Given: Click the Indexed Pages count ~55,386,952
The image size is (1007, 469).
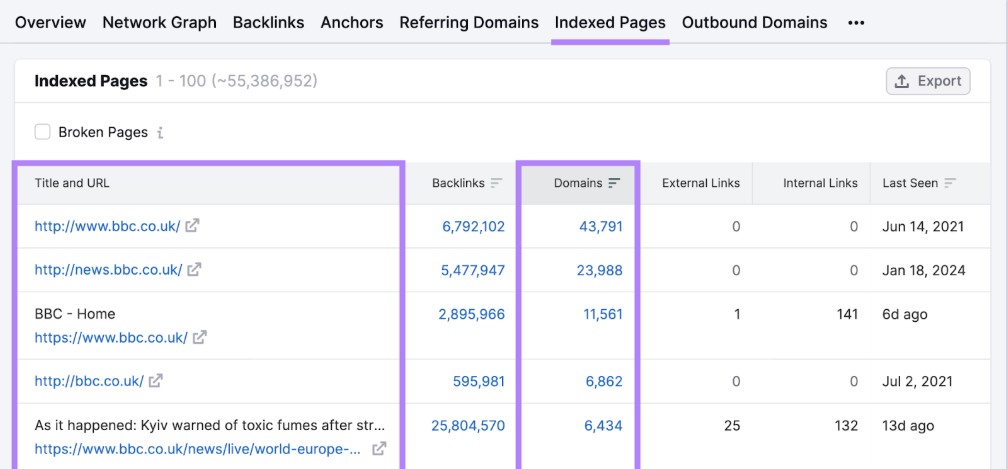Looking at the screenshot, I should pos(265,82).
